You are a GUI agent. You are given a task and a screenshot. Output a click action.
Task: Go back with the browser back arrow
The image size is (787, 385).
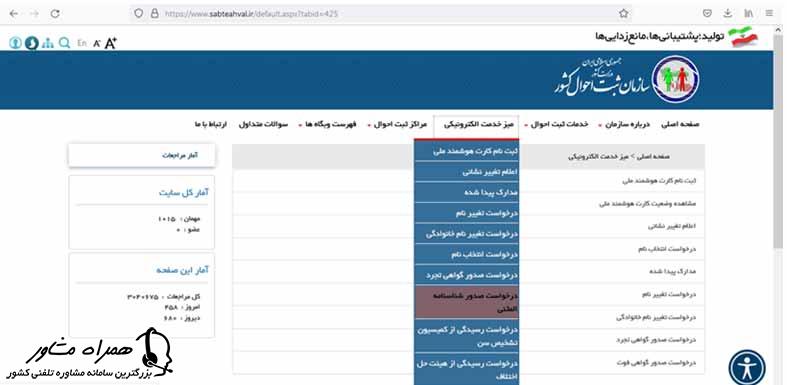click(14, 14)
